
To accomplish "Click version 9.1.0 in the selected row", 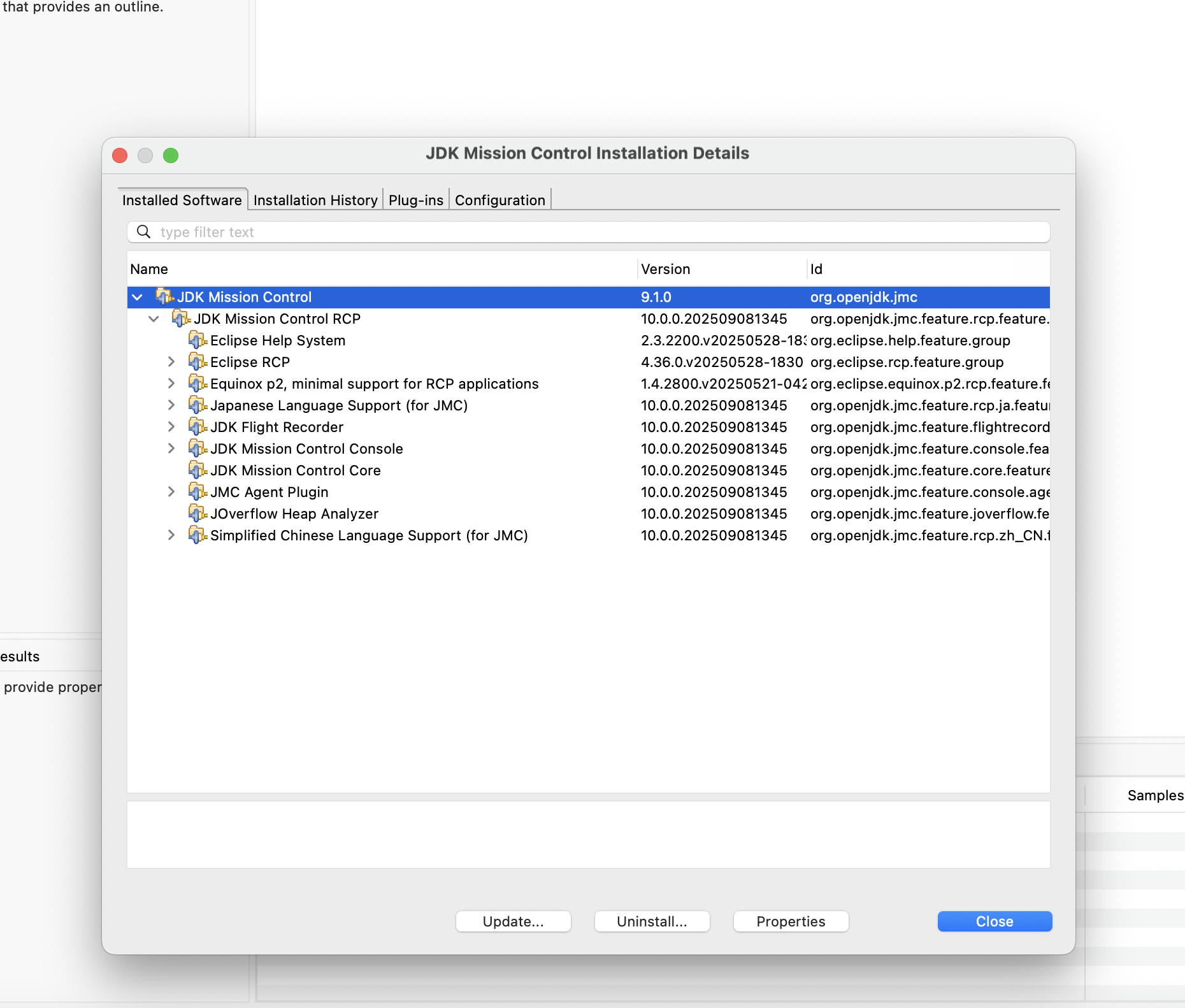I will (x=656, y=297).
